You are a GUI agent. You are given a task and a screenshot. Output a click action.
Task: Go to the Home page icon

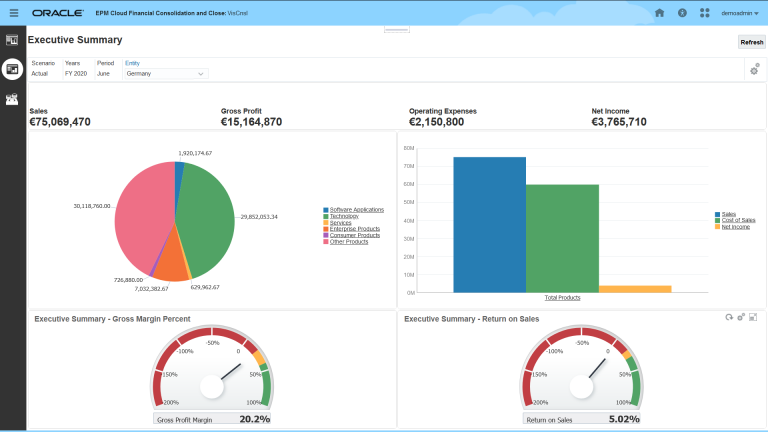(659, 13)
